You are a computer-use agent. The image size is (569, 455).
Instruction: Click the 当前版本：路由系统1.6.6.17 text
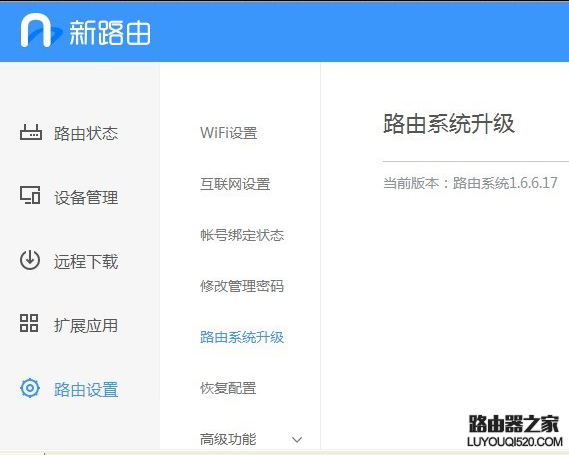tap(470, 183)
